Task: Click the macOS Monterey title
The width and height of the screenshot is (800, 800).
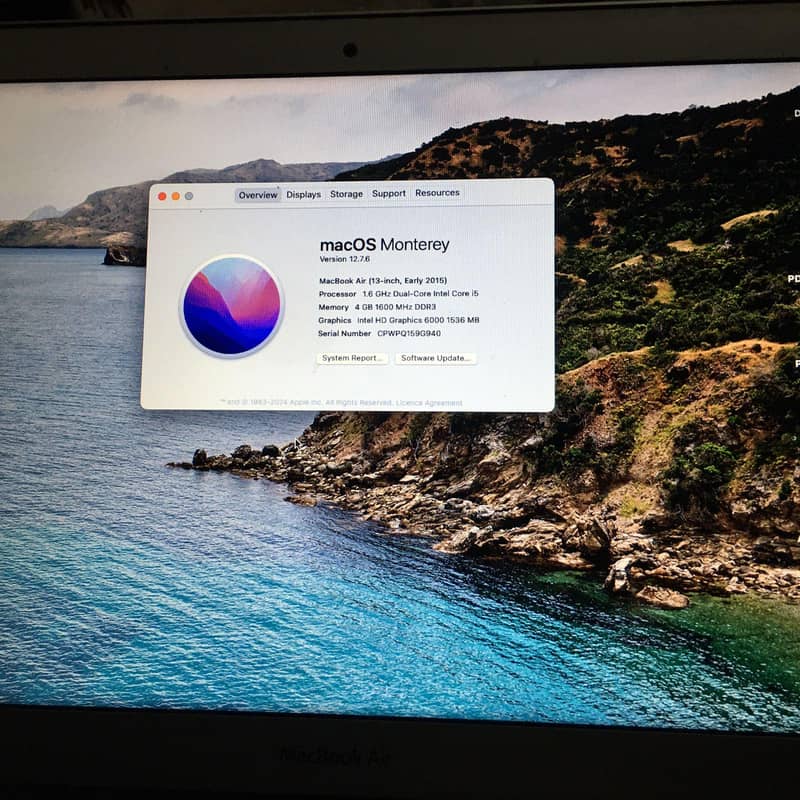Action: [384, 245]
